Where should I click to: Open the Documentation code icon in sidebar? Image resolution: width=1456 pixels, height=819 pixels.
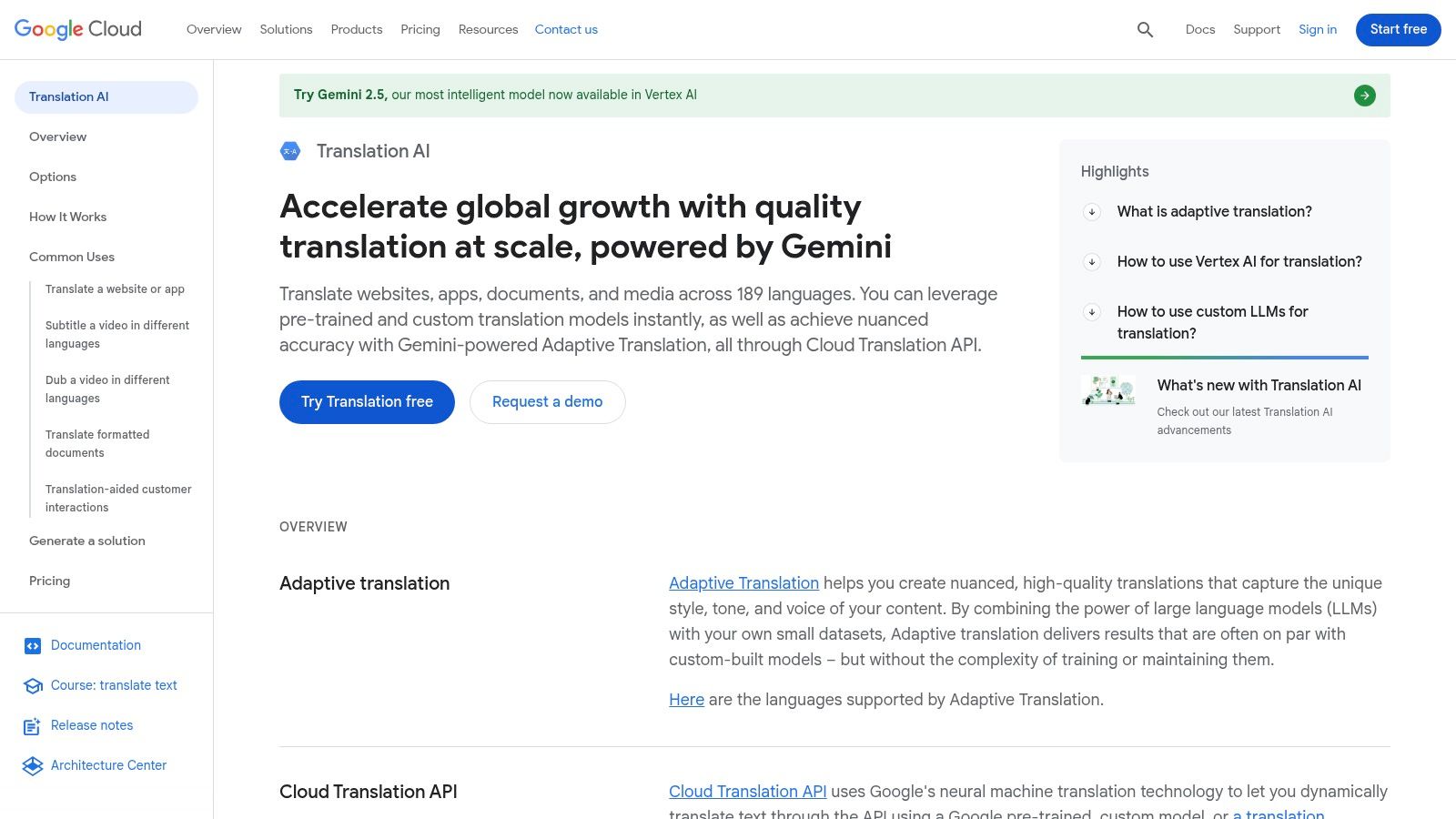[33, 645]
